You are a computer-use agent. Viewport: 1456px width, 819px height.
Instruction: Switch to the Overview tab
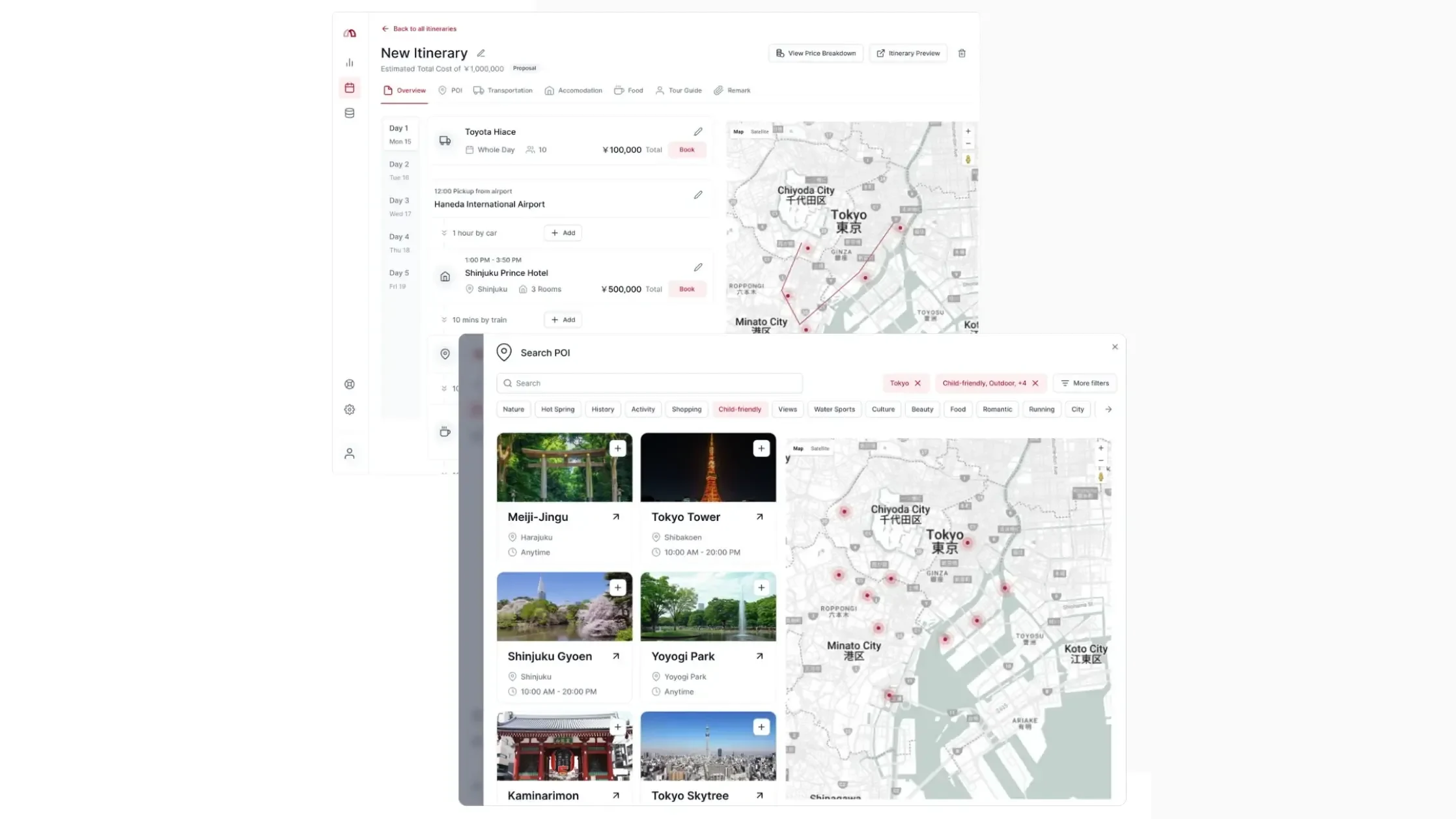(404, 90)
